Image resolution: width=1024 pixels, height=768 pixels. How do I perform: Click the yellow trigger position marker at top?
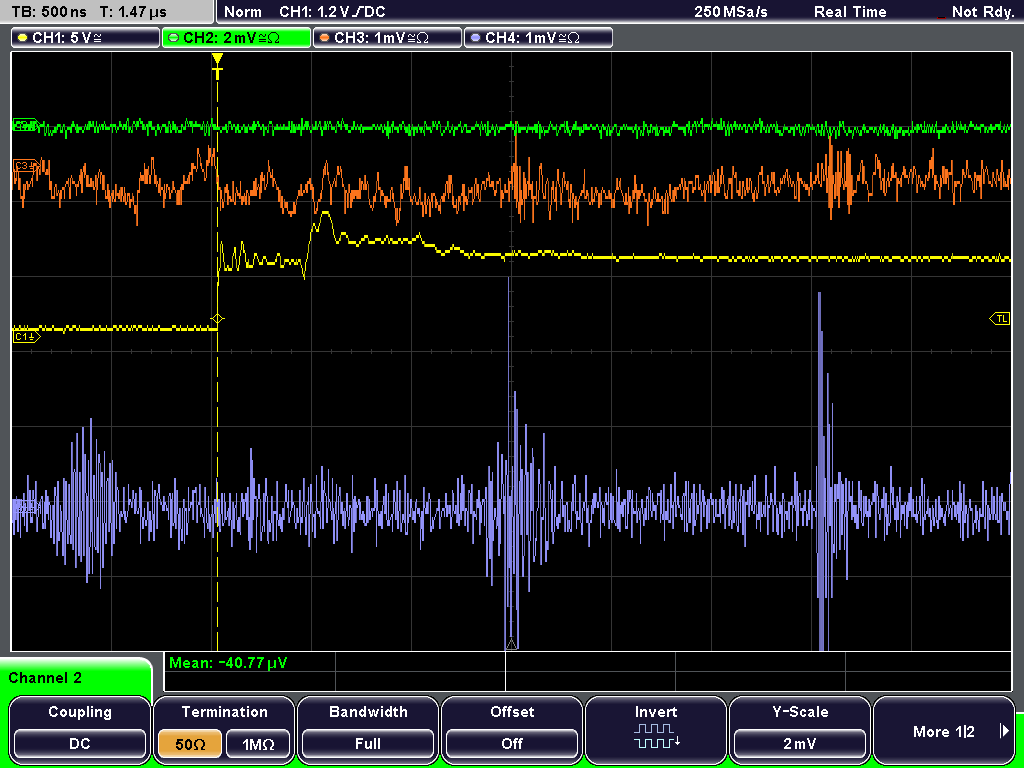click(217, 65)
